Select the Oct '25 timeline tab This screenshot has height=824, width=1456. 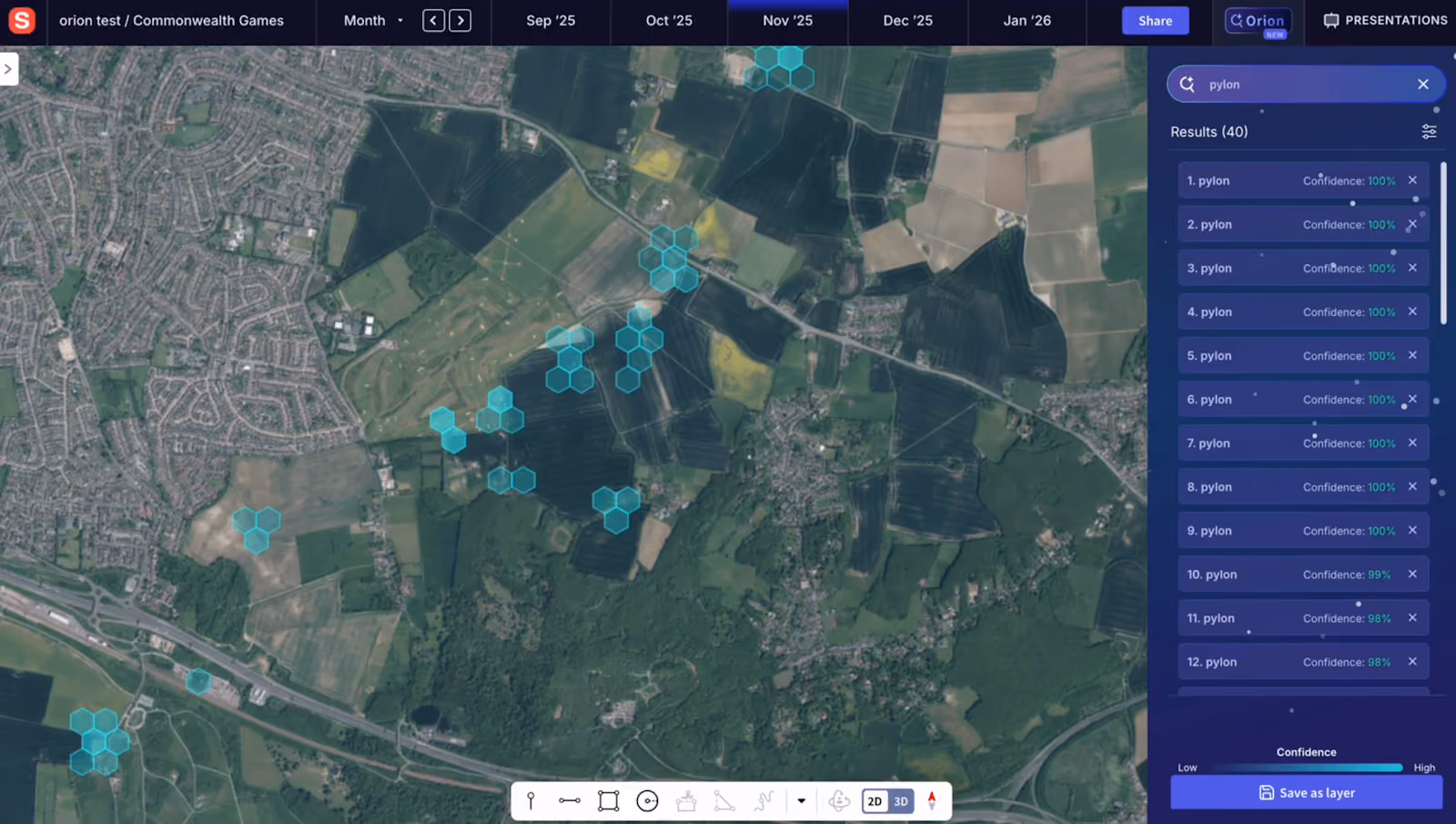tap(669, 21)
